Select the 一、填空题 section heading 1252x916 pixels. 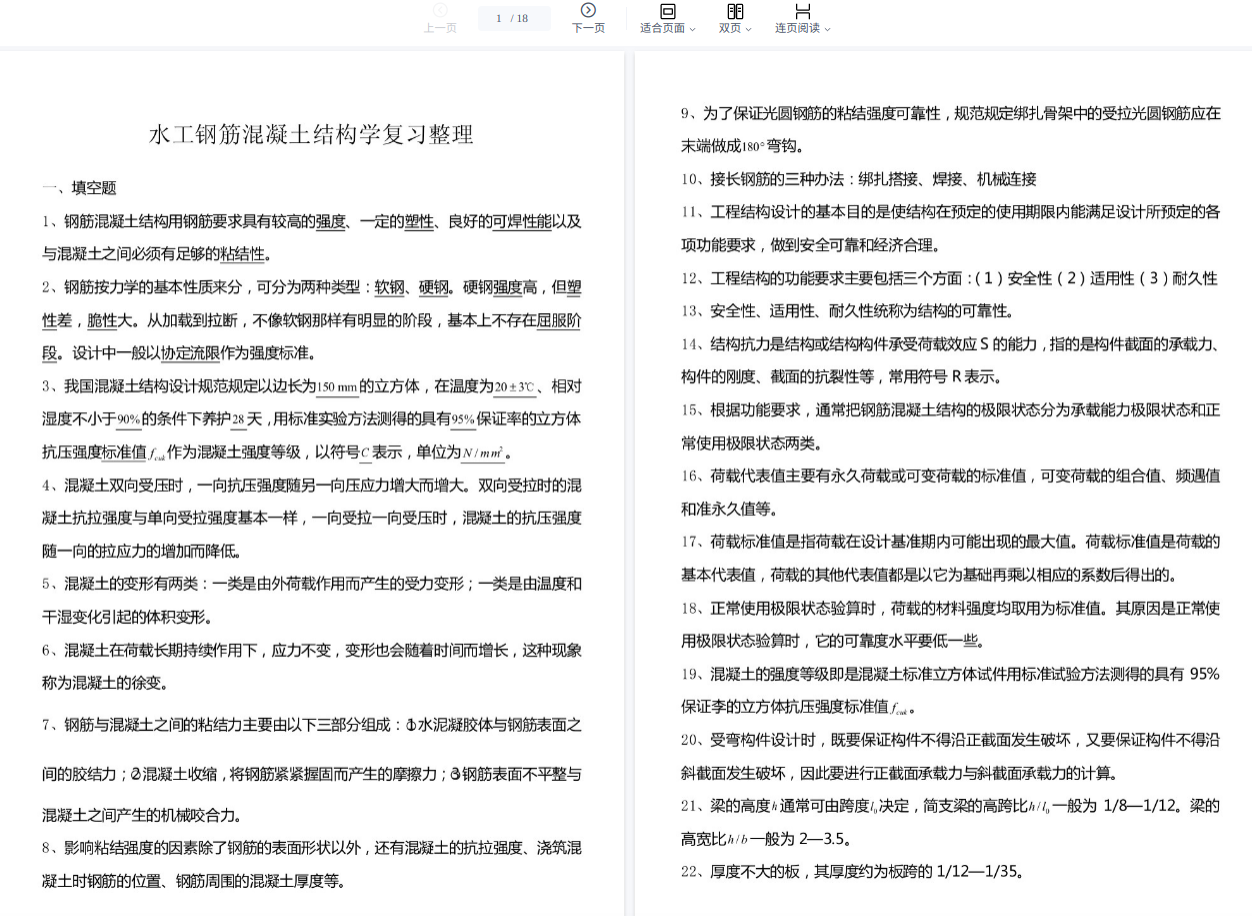tap(79, 188)
